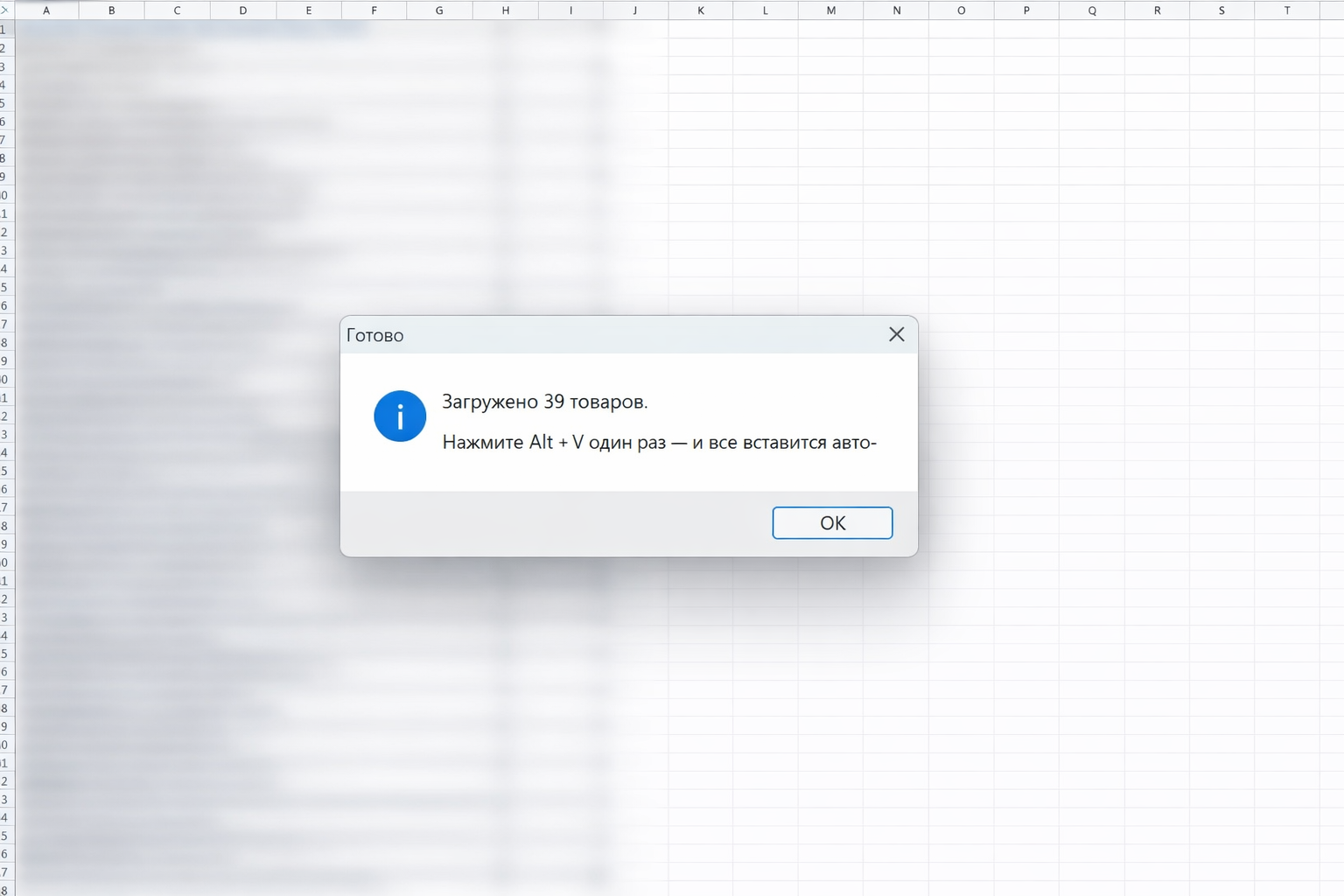Viewport: 1344px width, 896px height.
Task: Click the blue information icon in the dialog
Action: [x=400, y=416]
